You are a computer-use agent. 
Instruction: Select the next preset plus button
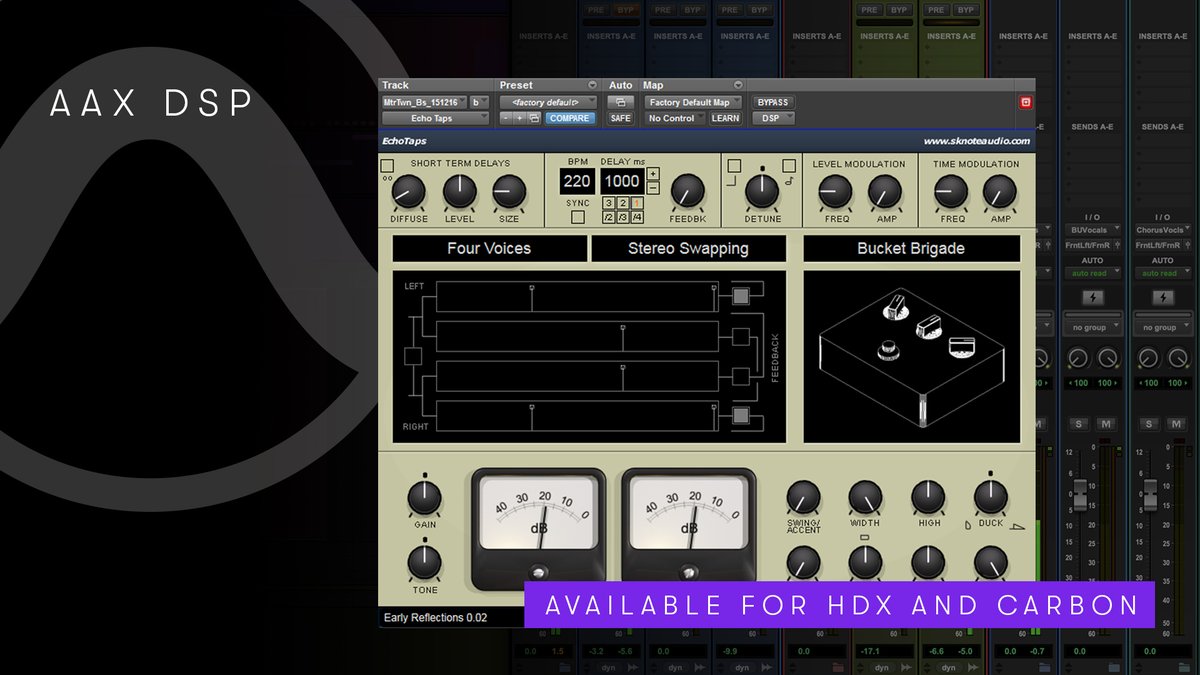click(520, 118)
